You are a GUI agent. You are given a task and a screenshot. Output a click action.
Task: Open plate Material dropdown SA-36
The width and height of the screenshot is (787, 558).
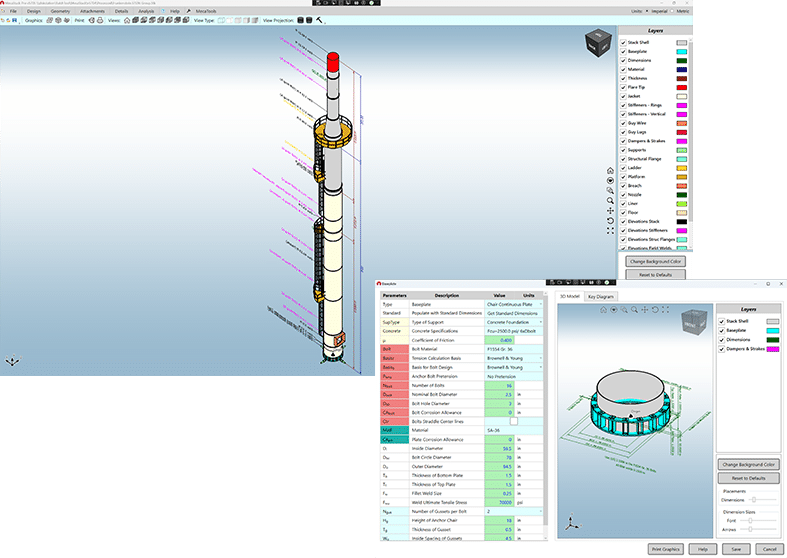[514, 431]
